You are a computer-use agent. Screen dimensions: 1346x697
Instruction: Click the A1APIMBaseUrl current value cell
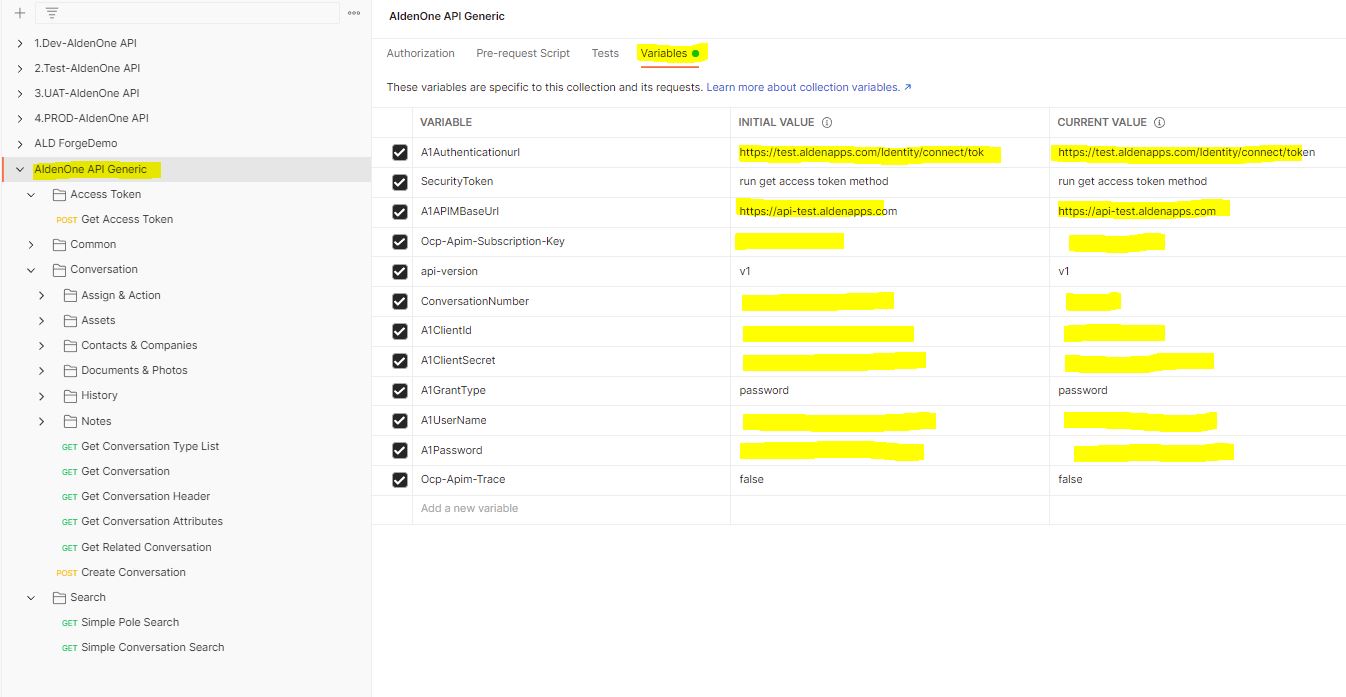(x=1197, y=212)
